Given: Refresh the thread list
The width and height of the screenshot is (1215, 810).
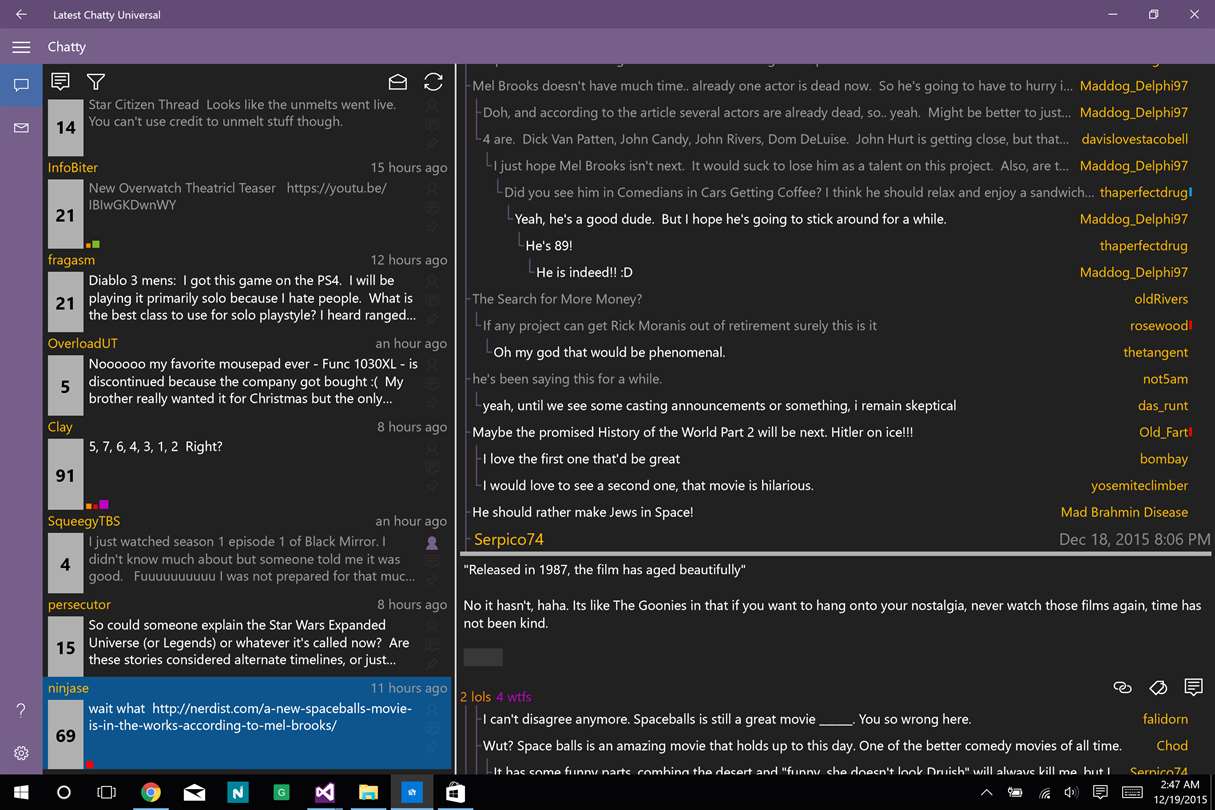Looking at the screenshot, I should (x=433, y=82).
